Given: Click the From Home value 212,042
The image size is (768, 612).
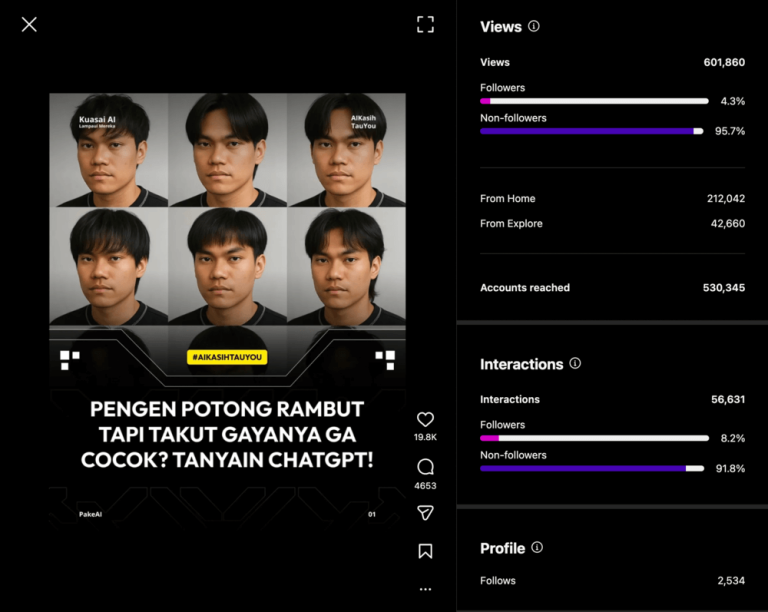Looking at the screenshot, I should [725, 198].
